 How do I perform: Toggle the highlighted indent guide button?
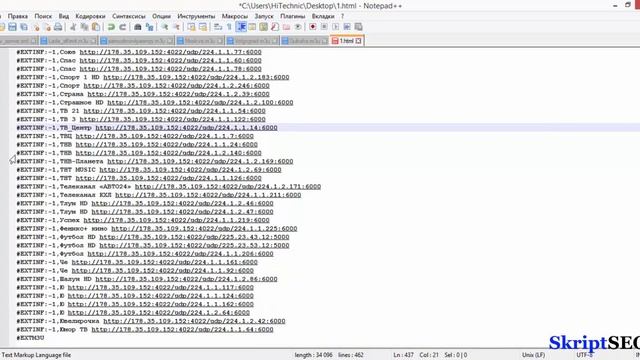coord(241,27)
